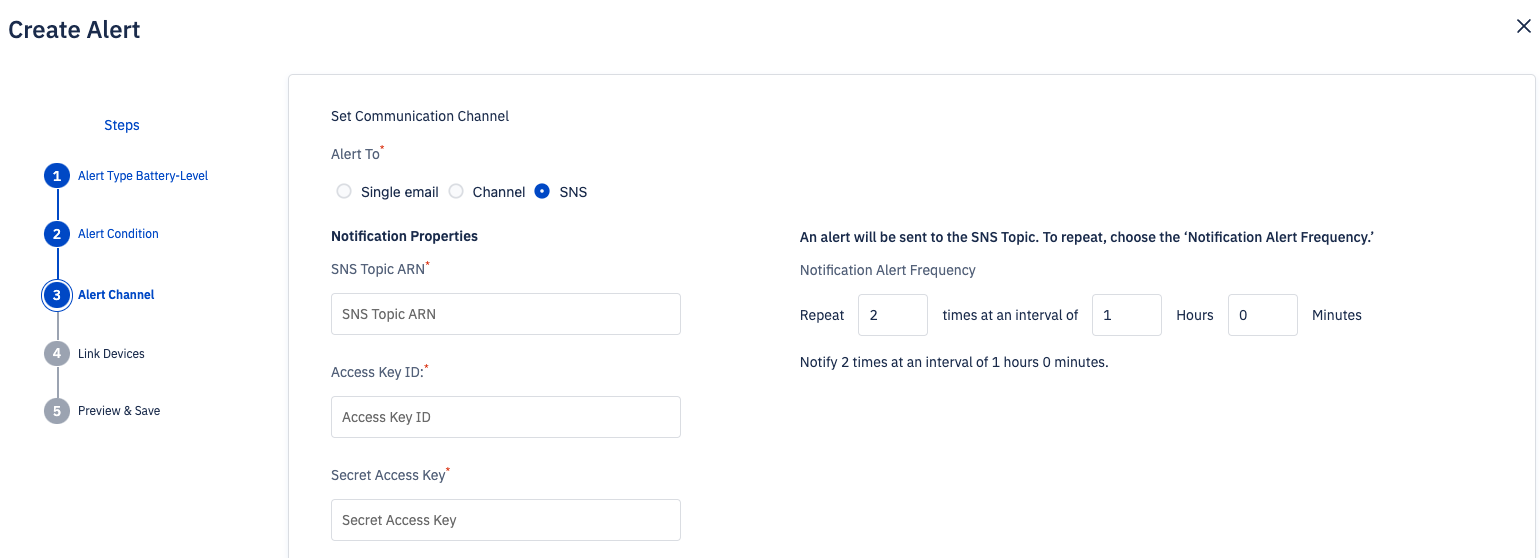The height and width of the screenshot is (558, 1540).
Task: Click into the Access Key ID field
Action: (x=506, y=417)
